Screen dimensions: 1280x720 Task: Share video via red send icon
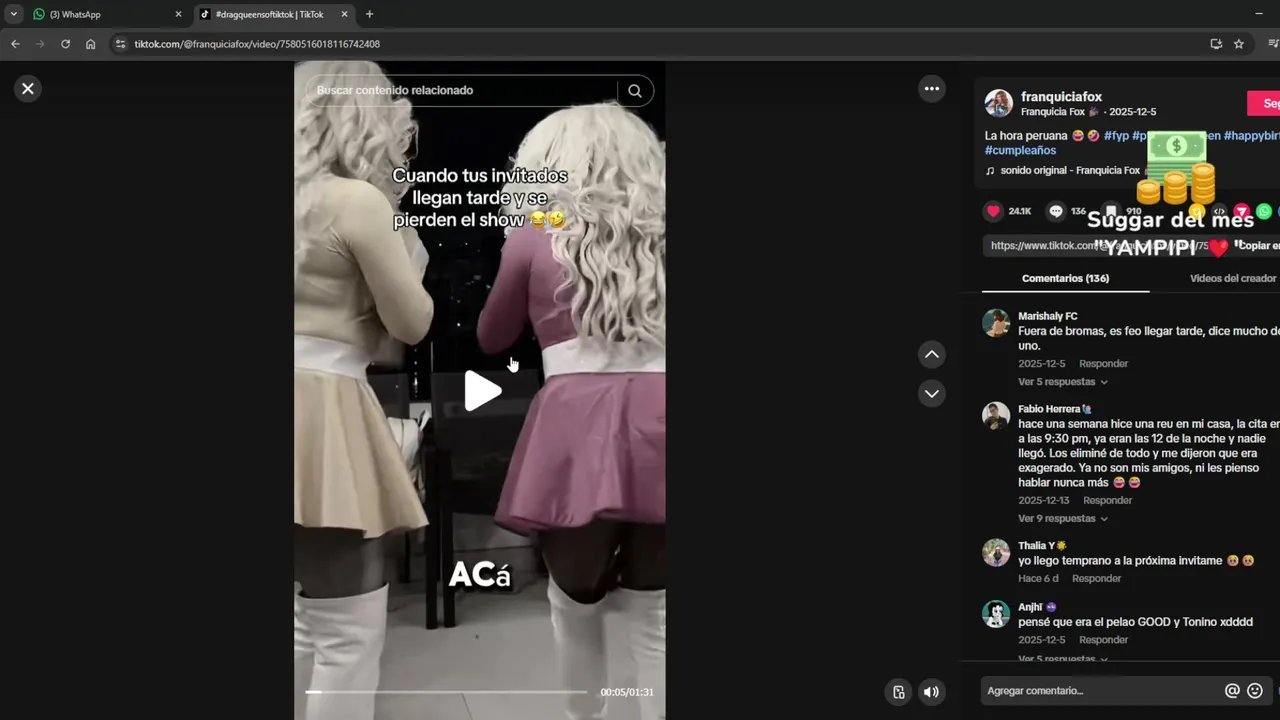coord(1242,211)
